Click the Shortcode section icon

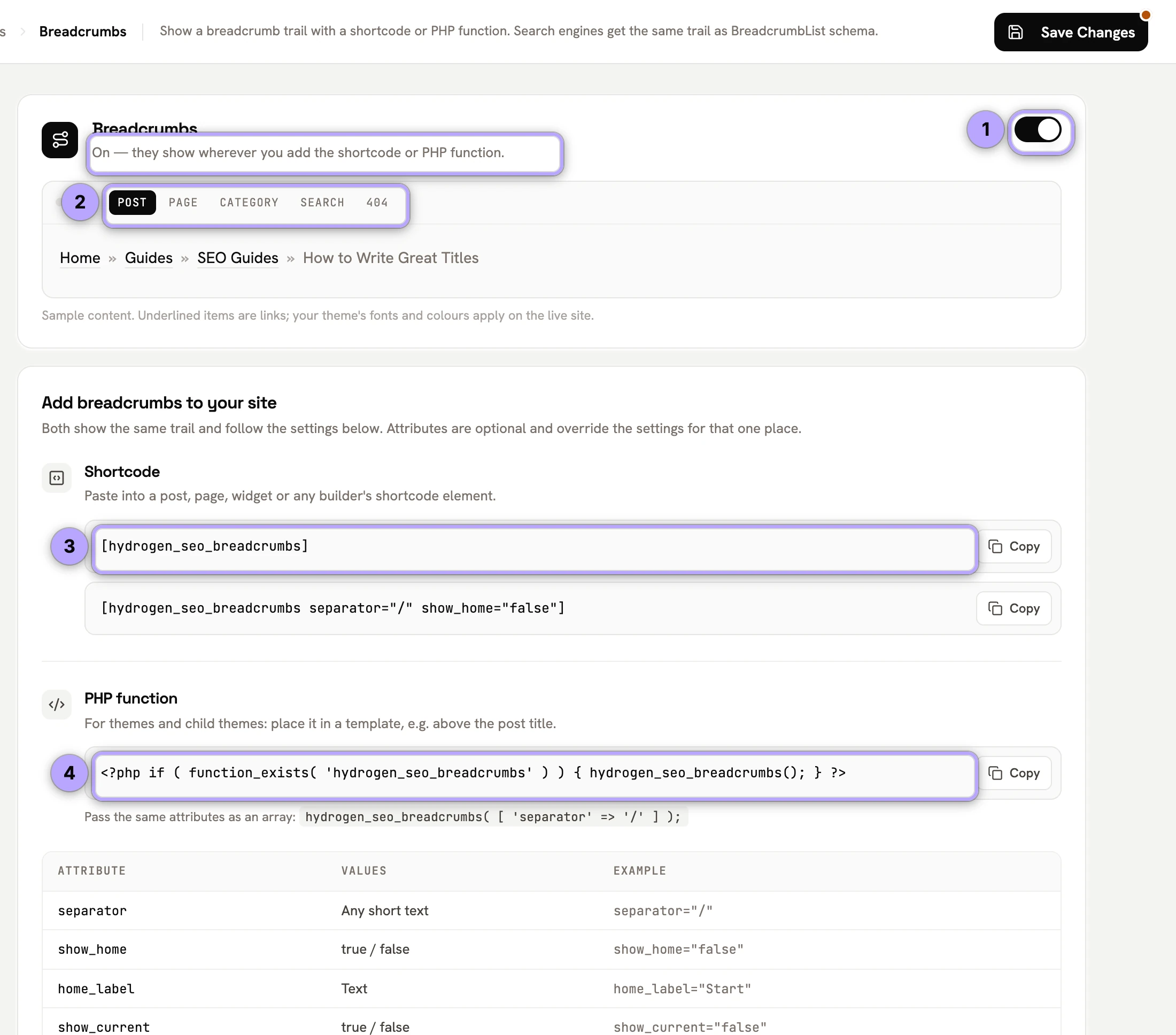[x=56, y=478]
